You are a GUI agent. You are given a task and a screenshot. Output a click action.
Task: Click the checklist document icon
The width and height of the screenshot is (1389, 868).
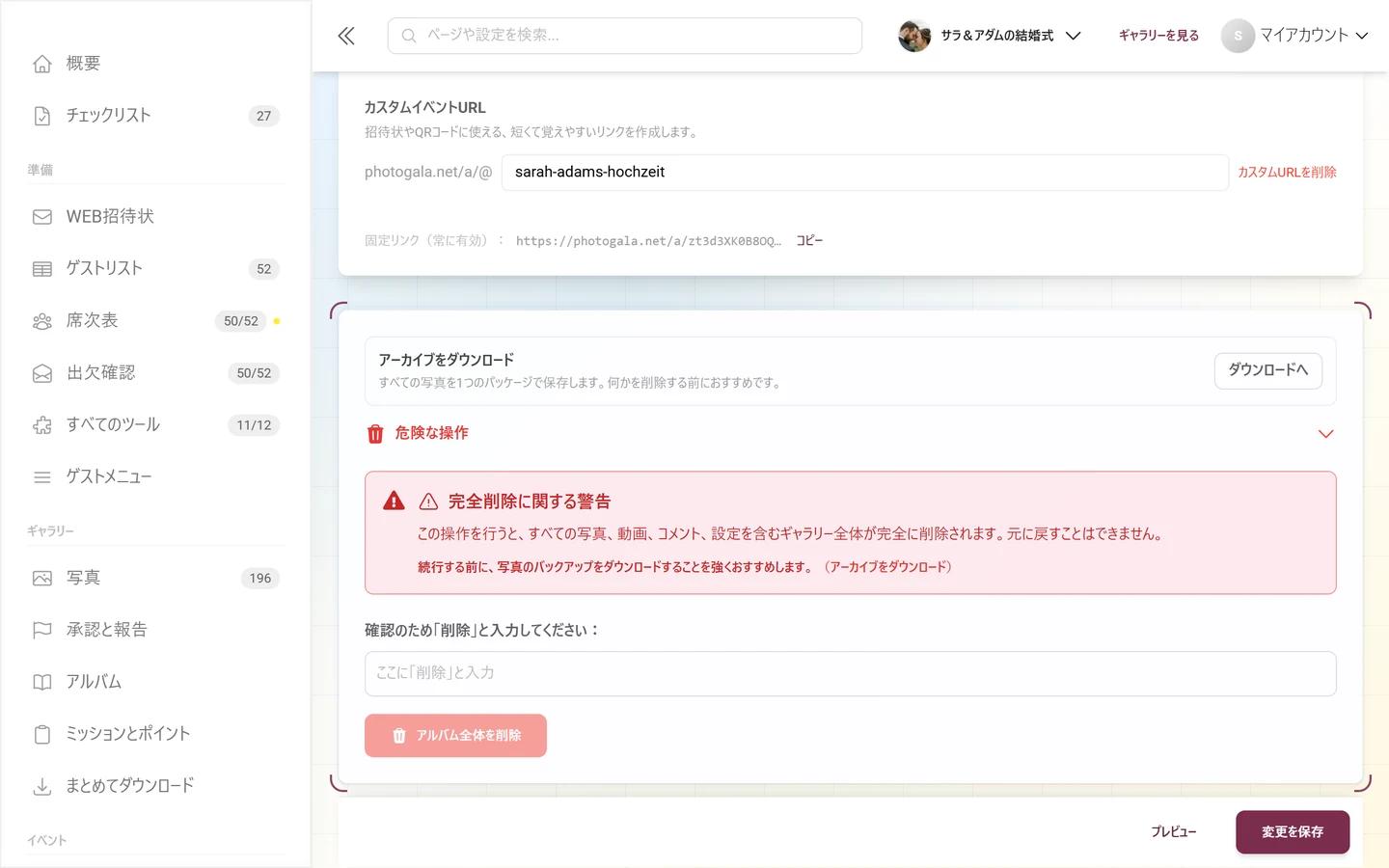pos(42,116)
